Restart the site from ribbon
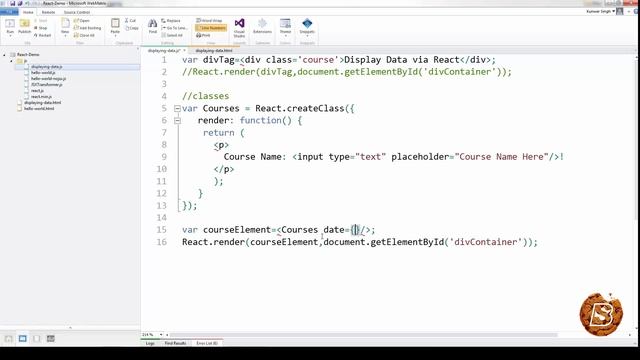Image resolution: width=640 pixels, height=360 pixels. (x=42, y=36)
